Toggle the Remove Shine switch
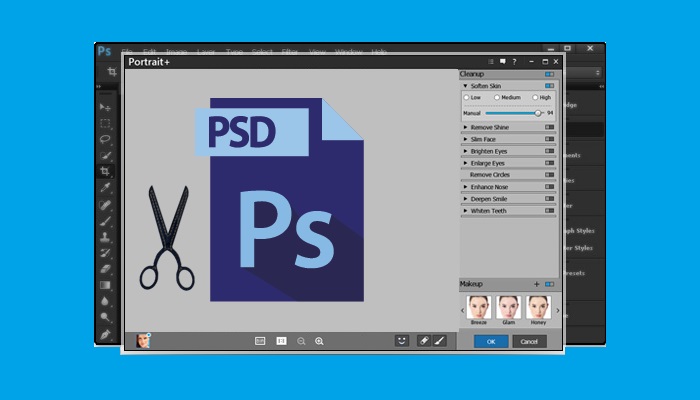Viewport: 700px width, 400px height. (x=550, y=127)
